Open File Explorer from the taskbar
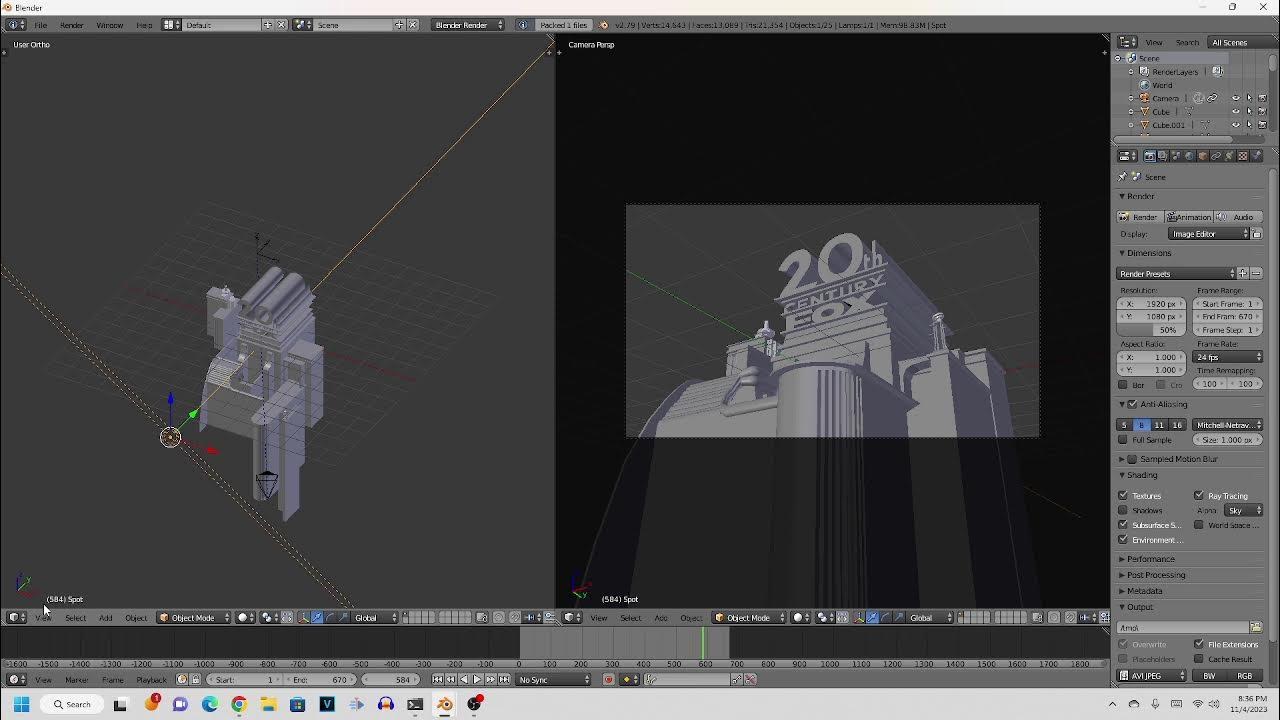Image resolution: width=1280 pixels, height=720 pixels. coord(268,704)
